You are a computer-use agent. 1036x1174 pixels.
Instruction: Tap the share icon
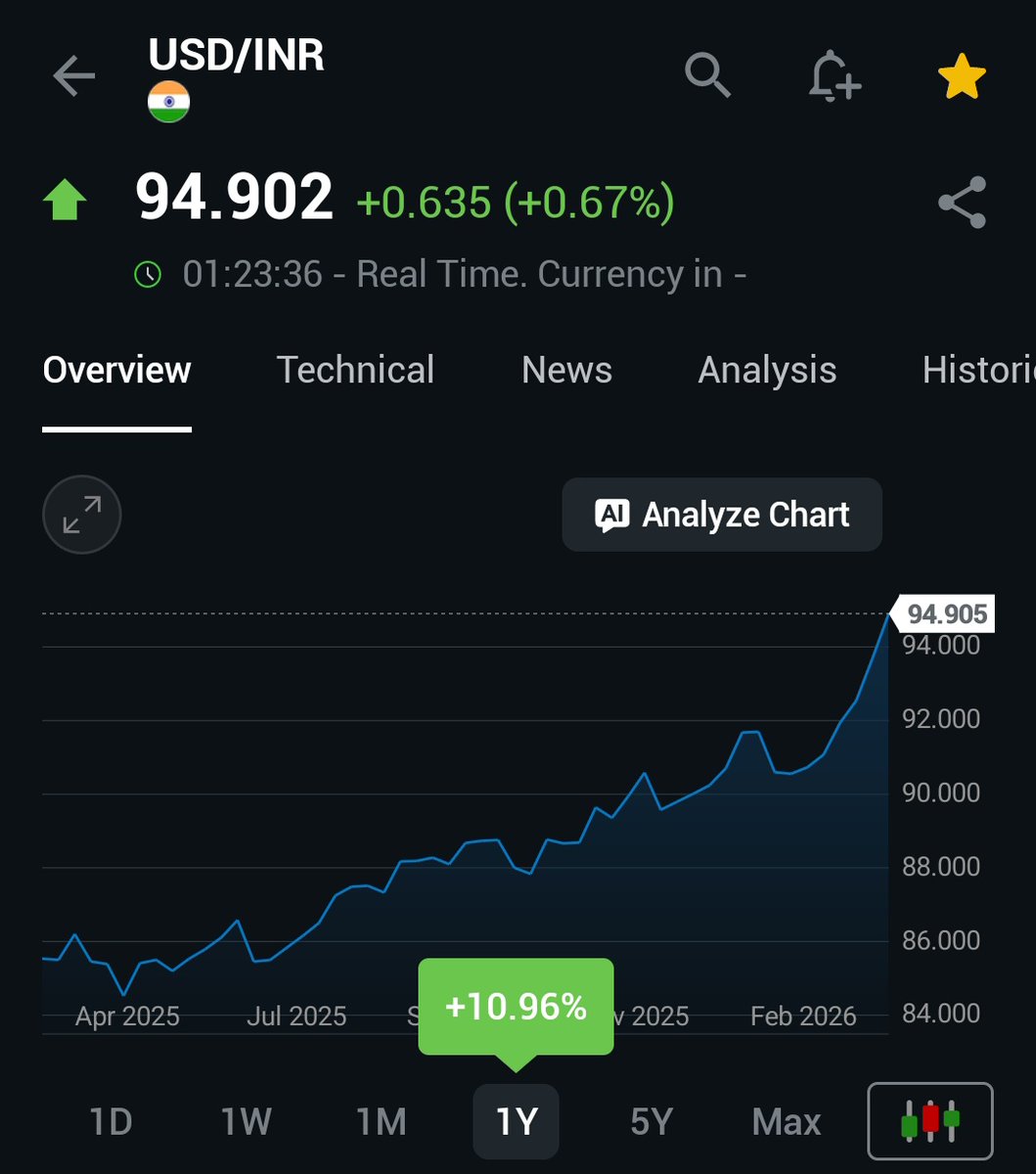coord(962,203)
